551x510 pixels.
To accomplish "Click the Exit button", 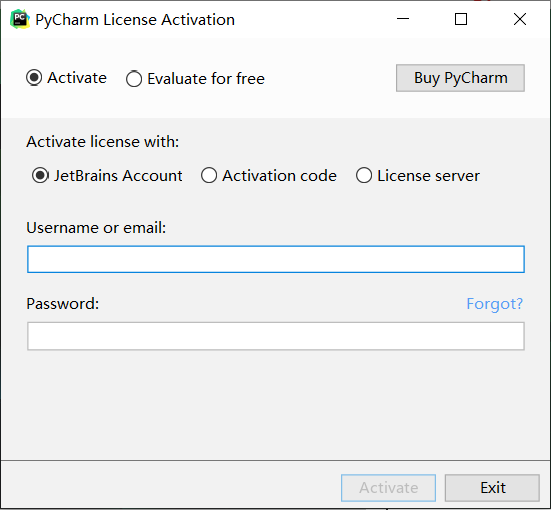I will coord(492,488).
